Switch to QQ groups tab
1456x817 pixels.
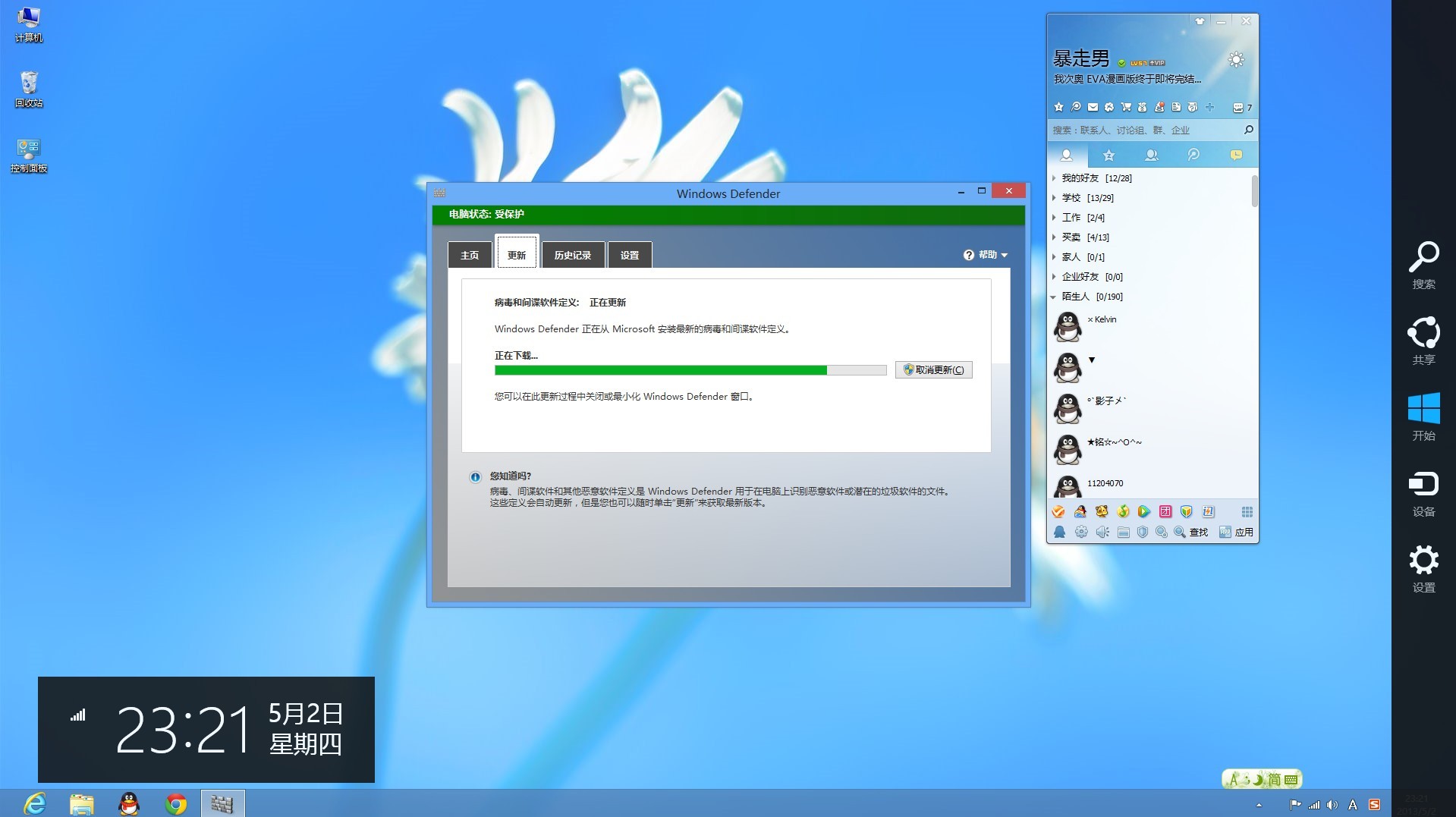pos(1151,155)
